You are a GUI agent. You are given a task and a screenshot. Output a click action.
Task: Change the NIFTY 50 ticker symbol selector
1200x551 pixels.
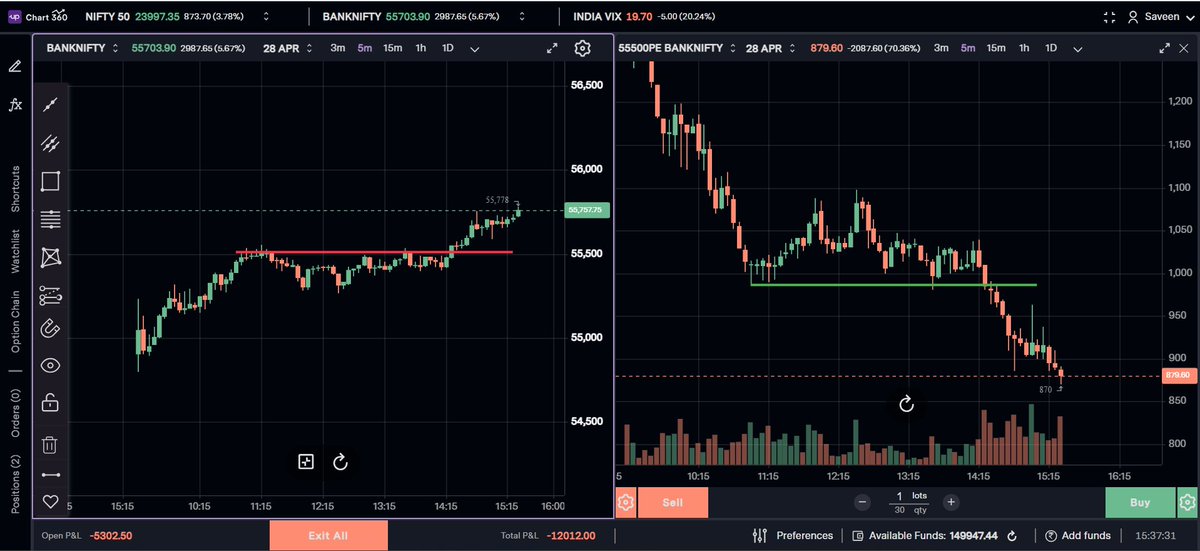click(265, 17)
